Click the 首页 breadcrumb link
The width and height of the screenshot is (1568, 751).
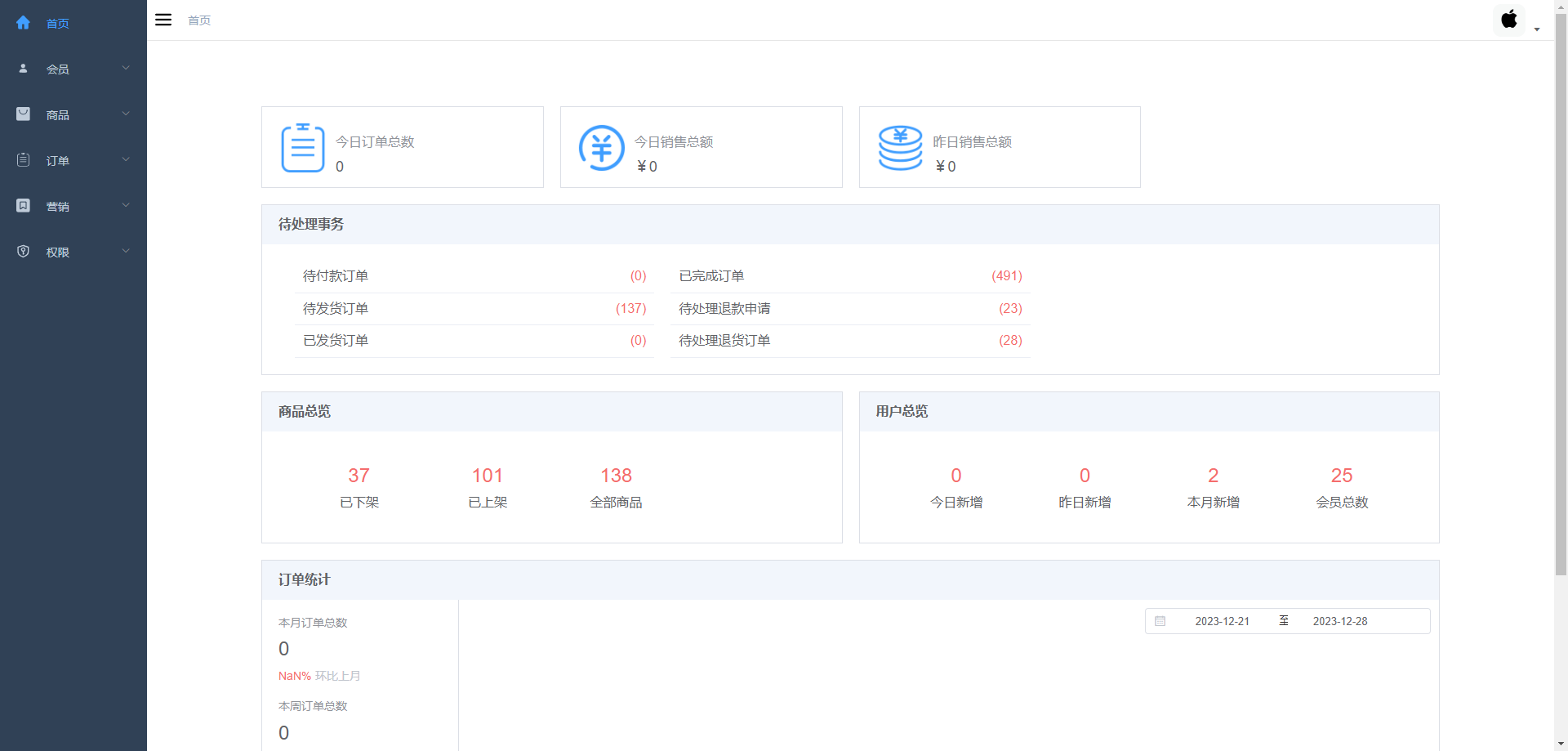[199, 20]
